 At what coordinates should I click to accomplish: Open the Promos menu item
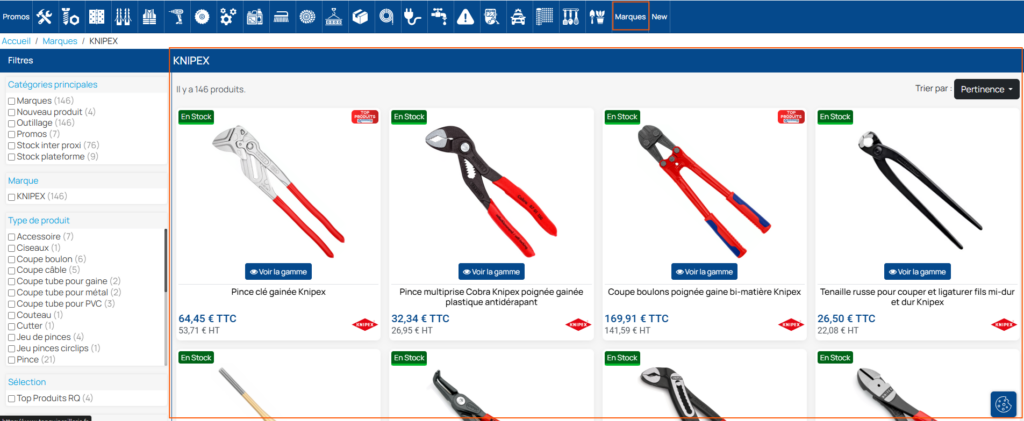coord(16,17)
